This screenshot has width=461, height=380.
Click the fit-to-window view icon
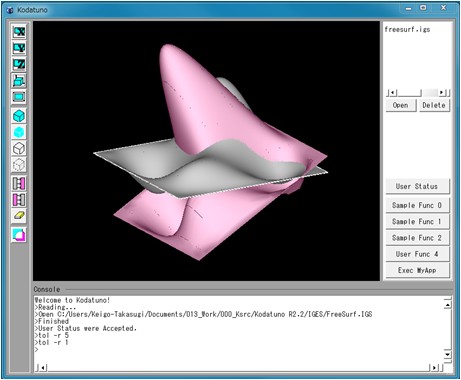coord(19,97)
